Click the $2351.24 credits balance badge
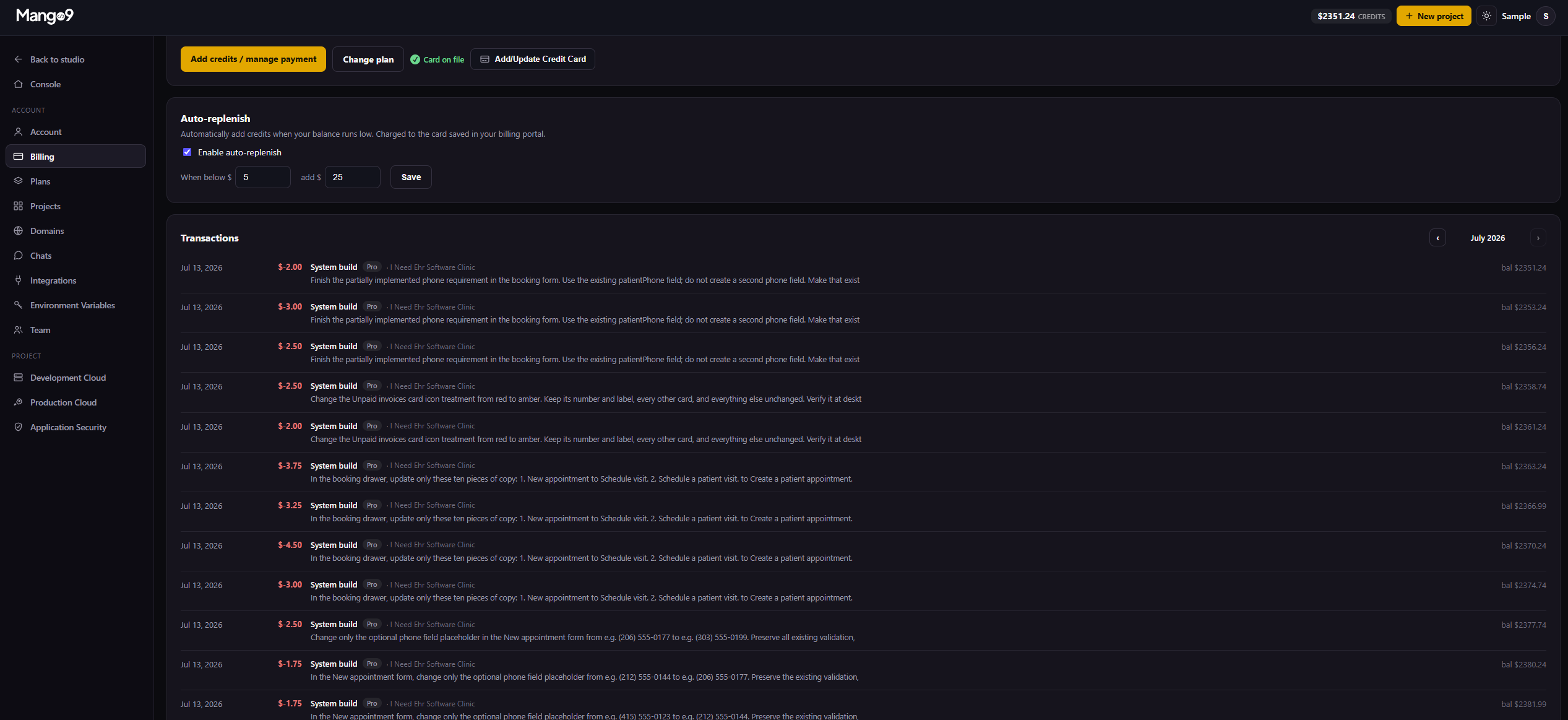This screenshot has width=1568, height=720. [1351, 16]
